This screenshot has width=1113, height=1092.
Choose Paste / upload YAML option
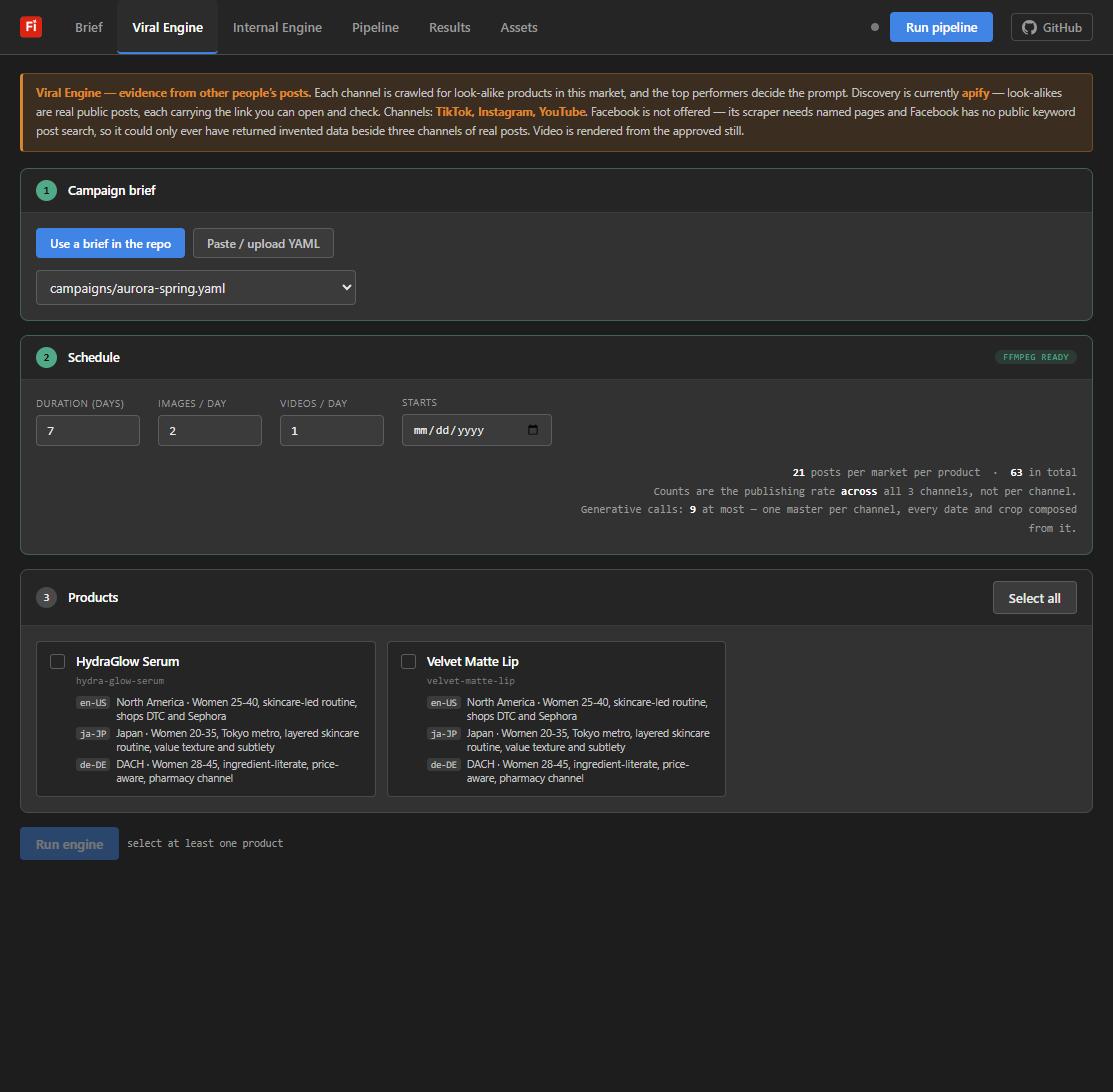click(x=263, y=244)
